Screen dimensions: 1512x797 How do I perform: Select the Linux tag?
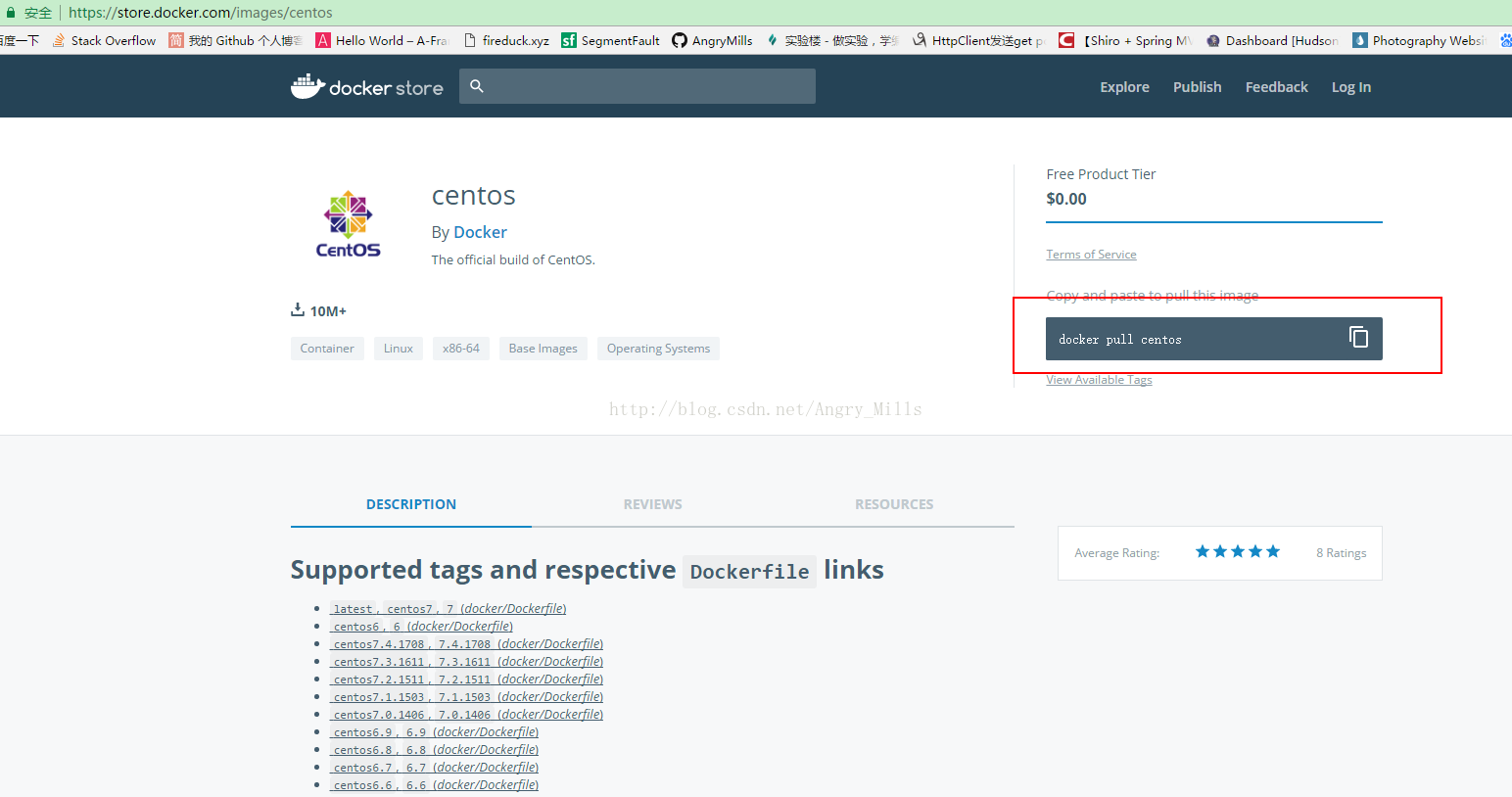coord(399,349)
